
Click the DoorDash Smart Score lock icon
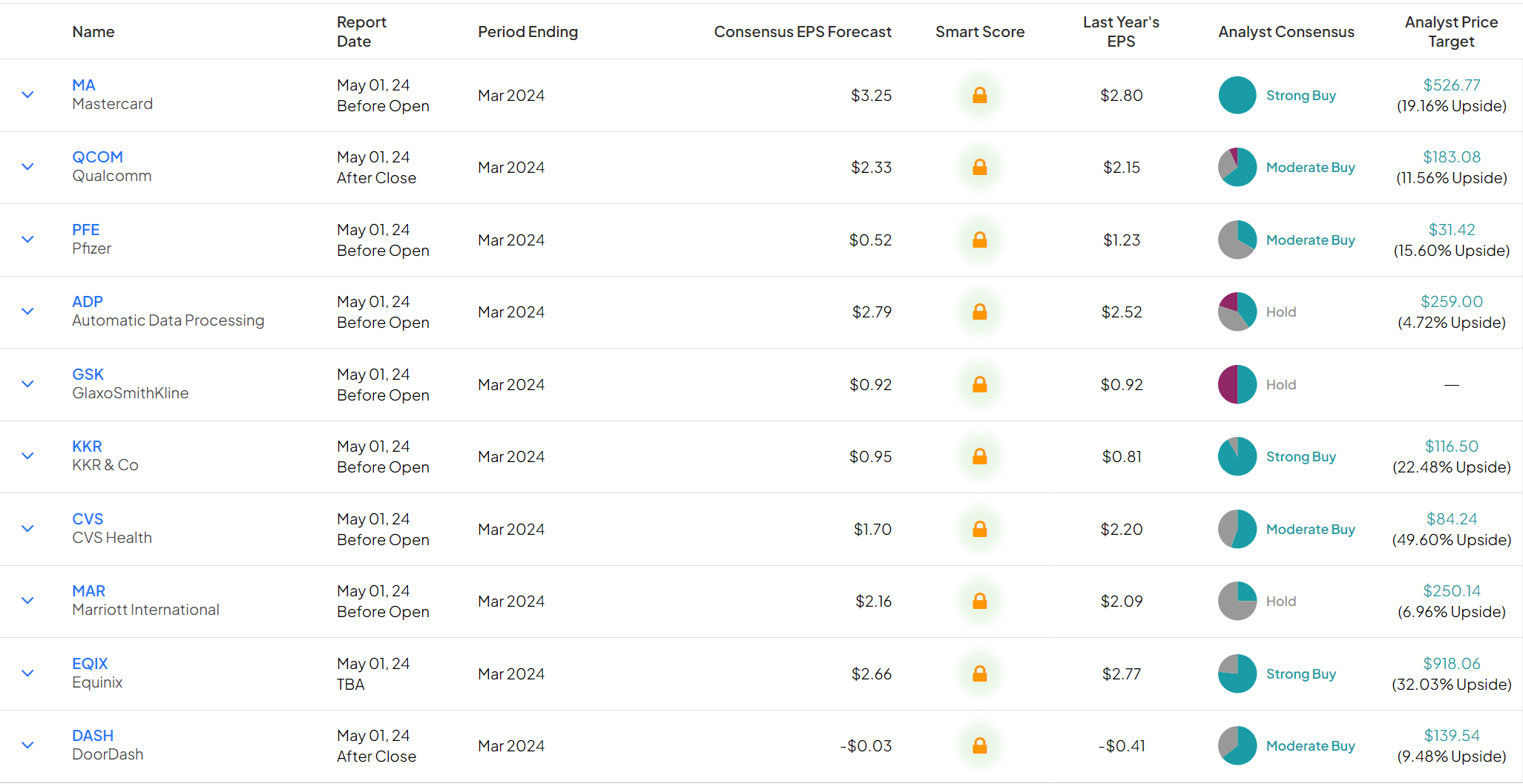pyautogui.click(x=979, y=745)
